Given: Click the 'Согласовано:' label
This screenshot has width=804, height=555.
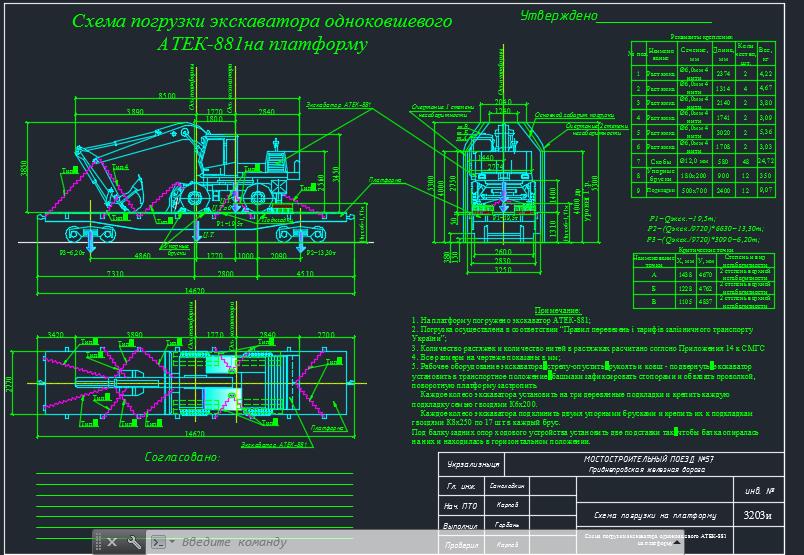Looking at the screenshot, I should [x=182, y=457].
